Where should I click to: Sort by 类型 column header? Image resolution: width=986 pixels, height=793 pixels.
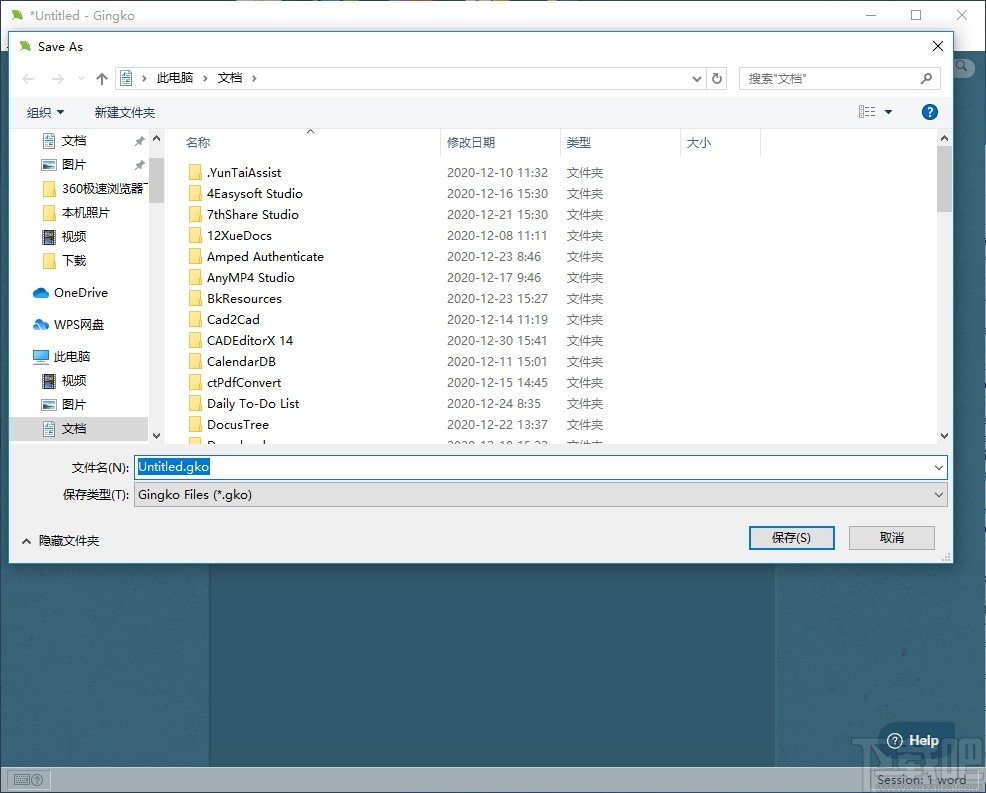coord(579,143)
